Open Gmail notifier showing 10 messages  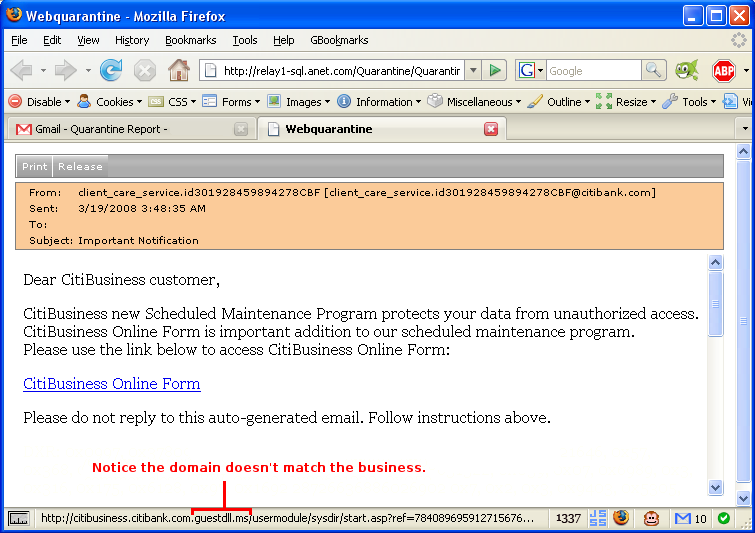click(690, 519)
